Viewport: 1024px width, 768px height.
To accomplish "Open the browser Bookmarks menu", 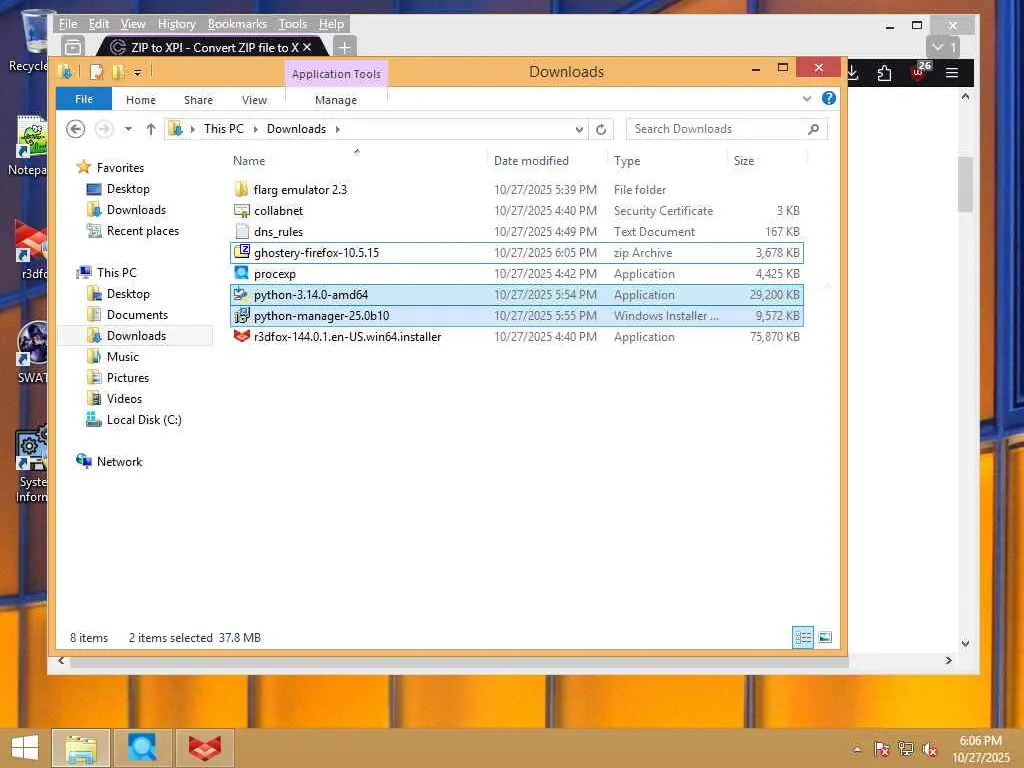I will point(237,24).
